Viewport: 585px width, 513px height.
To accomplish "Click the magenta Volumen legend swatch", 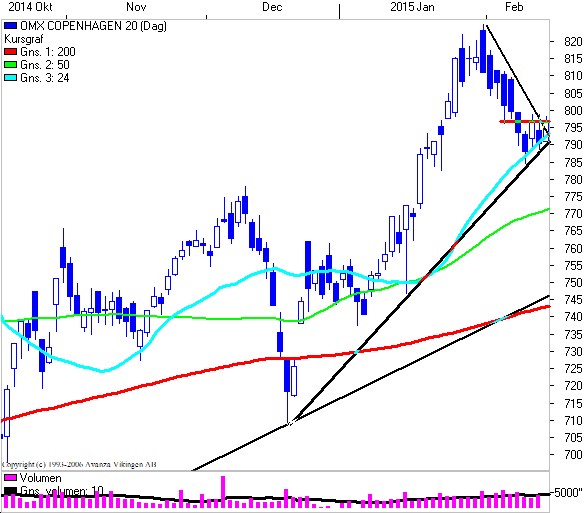I will 10,478.
